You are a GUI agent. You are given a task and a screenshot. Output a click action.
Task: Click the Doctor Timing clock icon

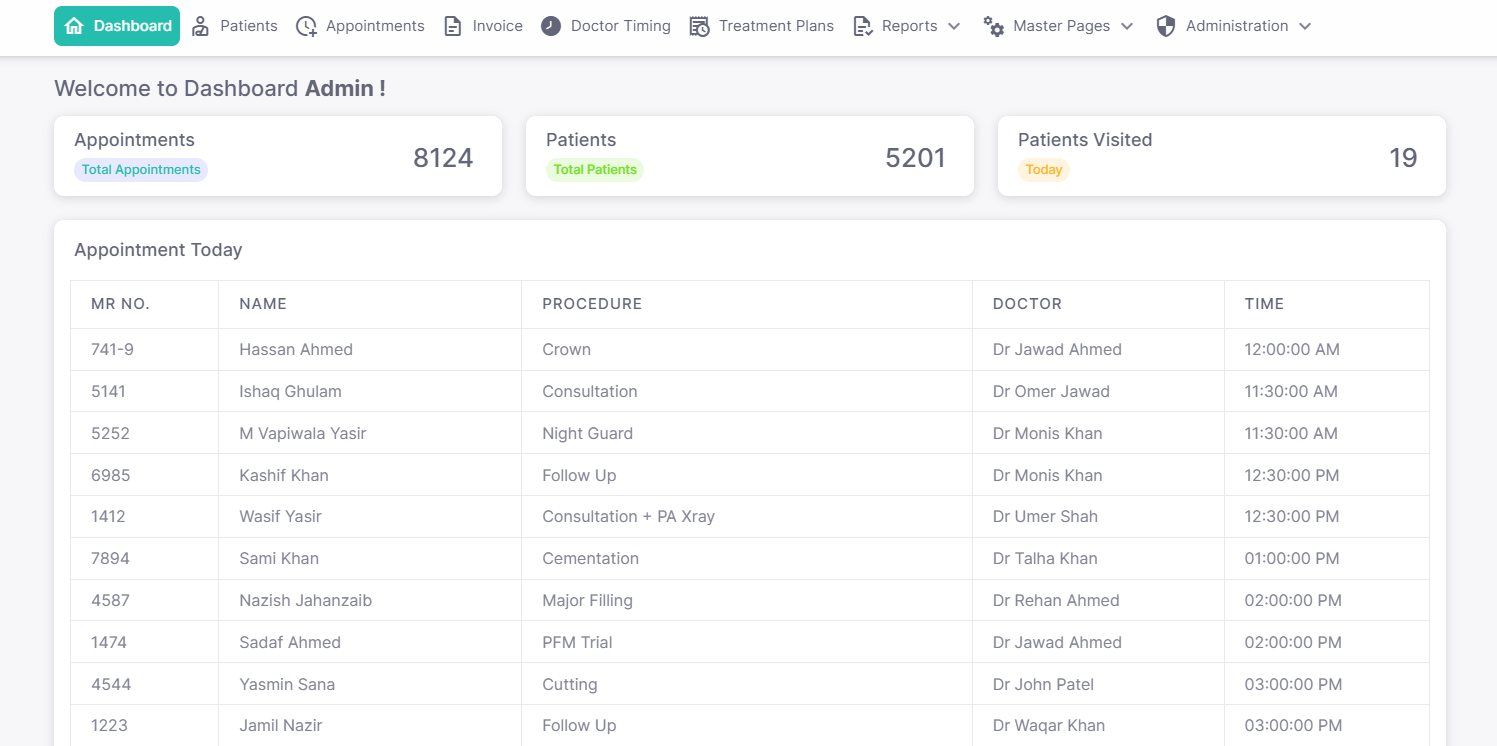(x=551, y=26)
